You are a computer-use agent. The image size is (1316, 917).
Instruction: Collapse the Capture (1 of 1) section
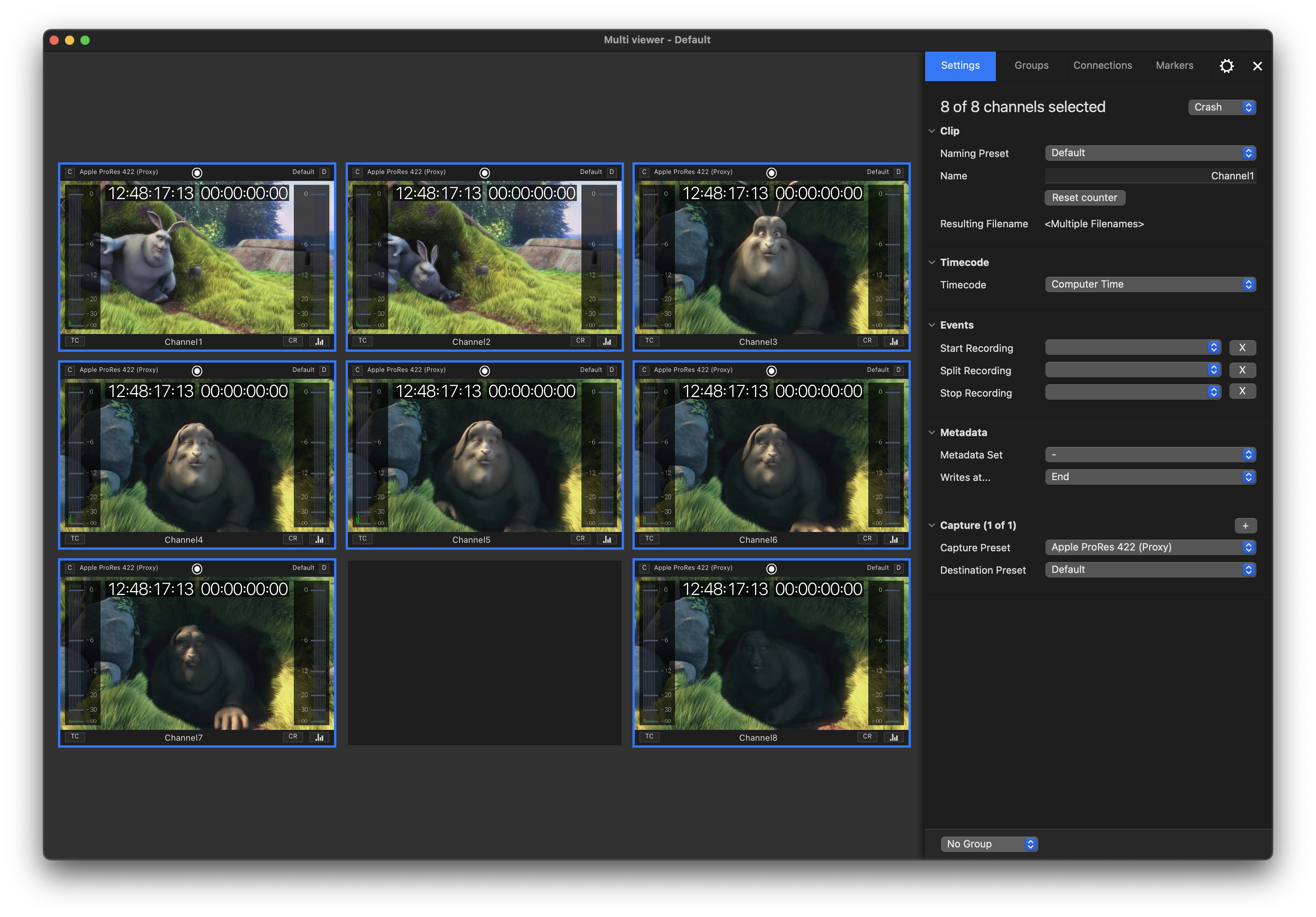point(931,525)
